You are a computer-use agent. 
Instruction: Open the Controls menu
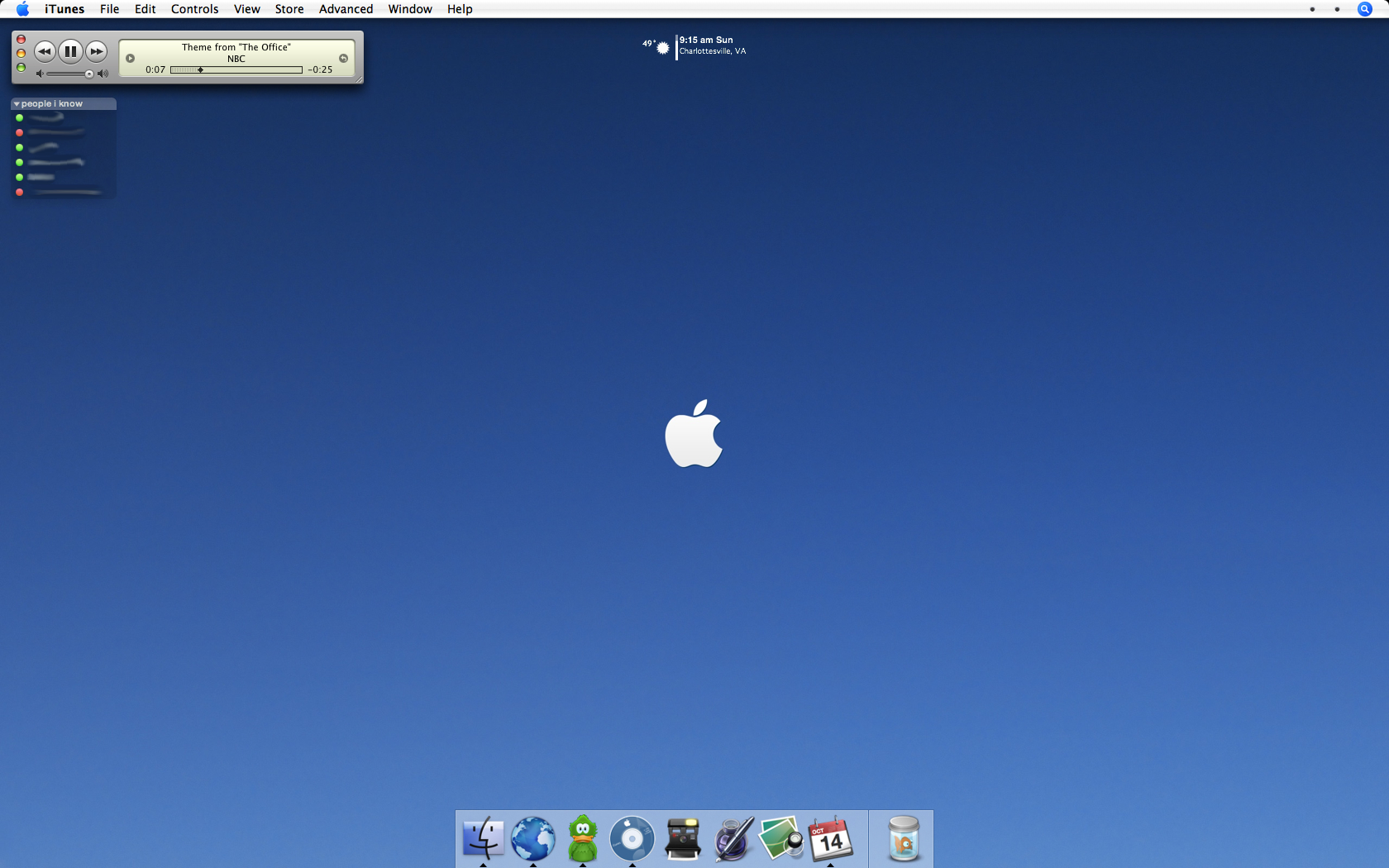coord(194,9)
